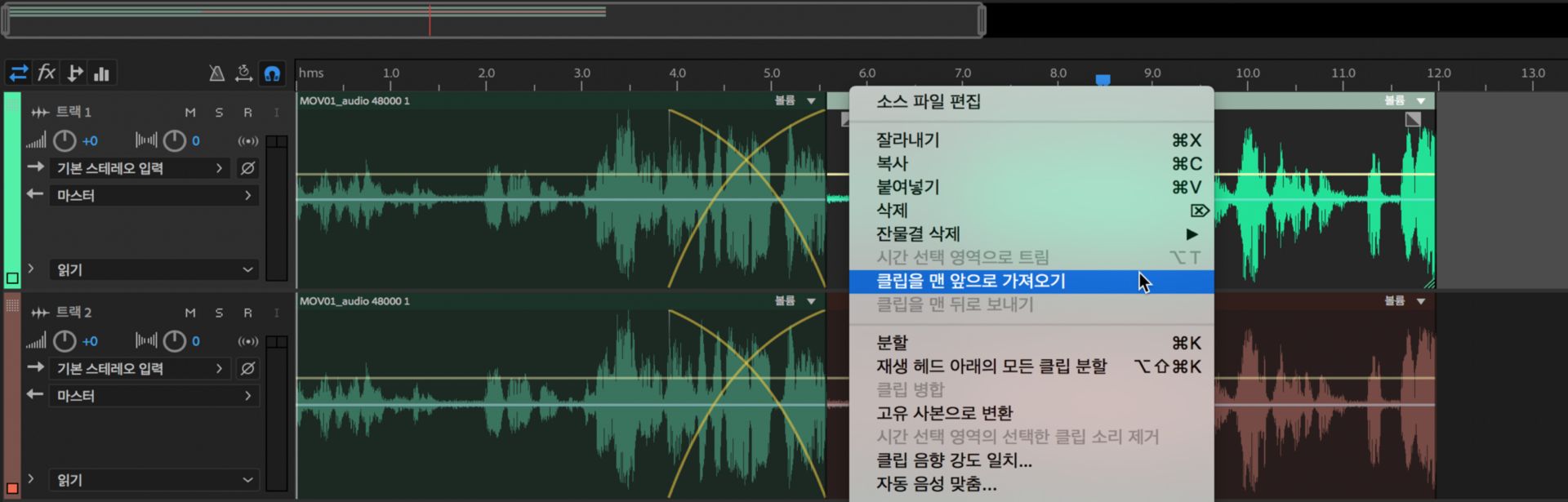Choose 재생 헤드 아래의 모든 클립 분할

[1031, 367]
